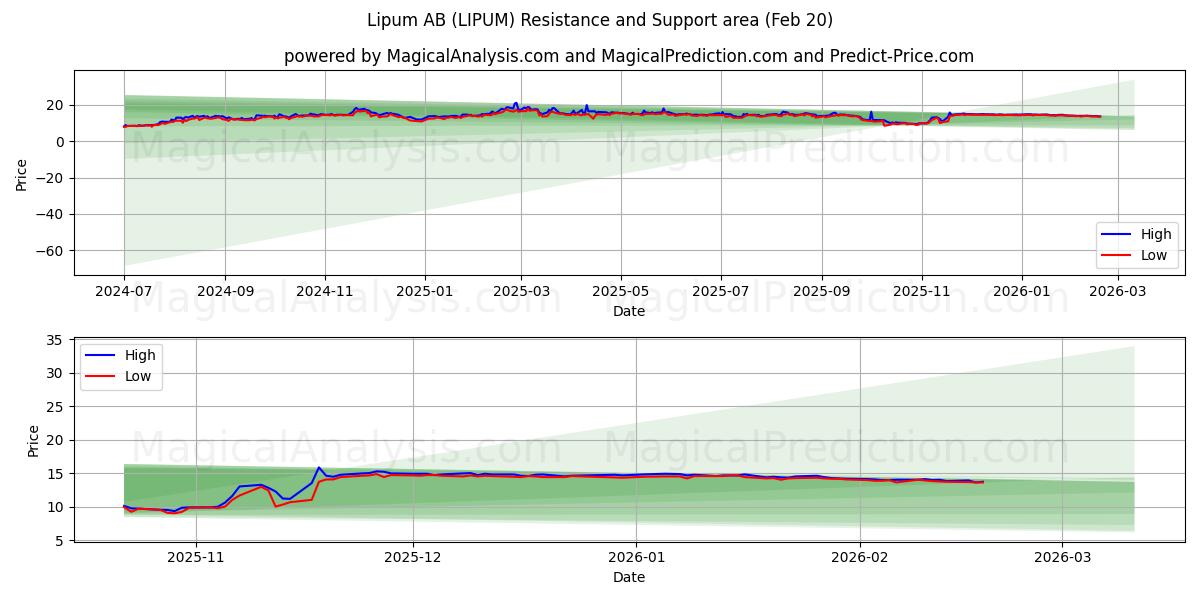Click the "30" price tick on bottom chart

tap(56, 373)
